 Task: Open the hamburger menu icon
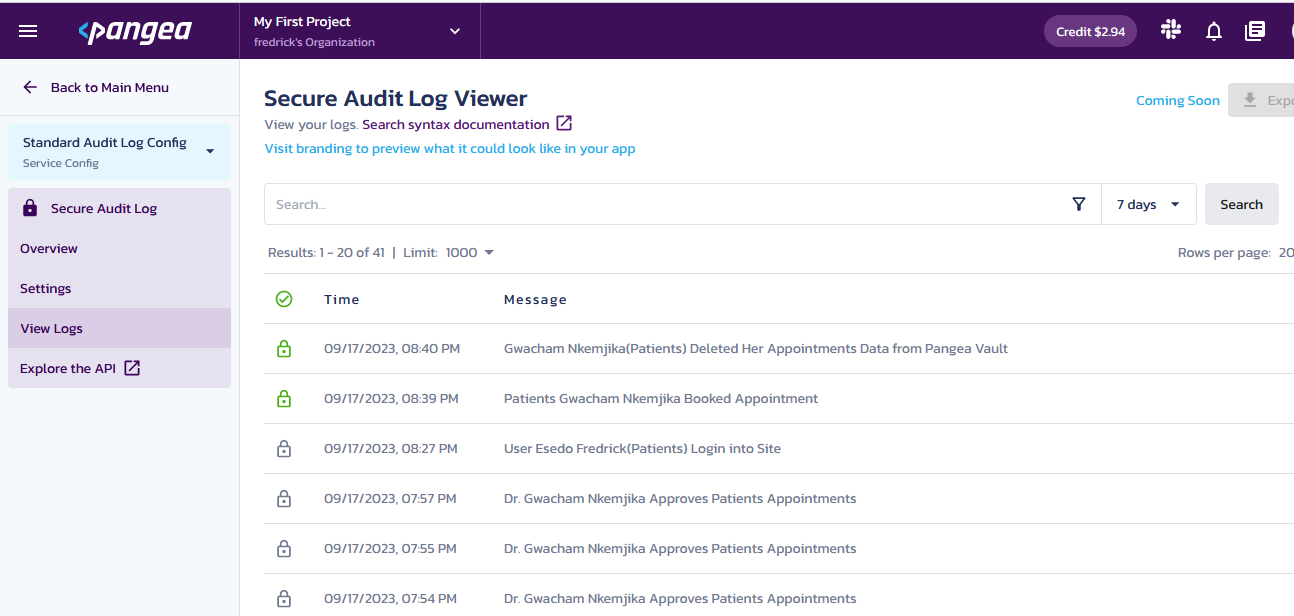click(28, 31)
